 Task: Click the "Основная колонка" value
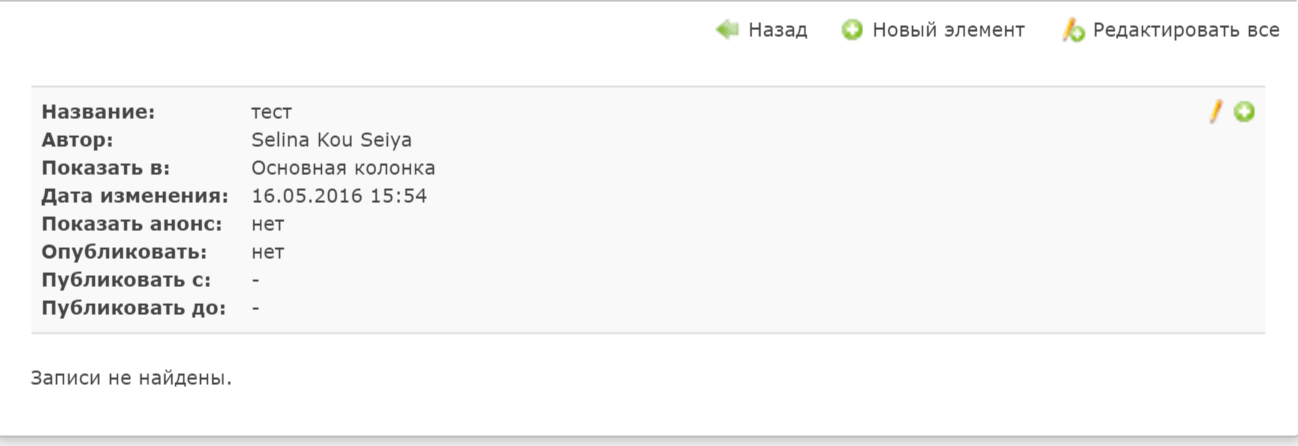343,168
